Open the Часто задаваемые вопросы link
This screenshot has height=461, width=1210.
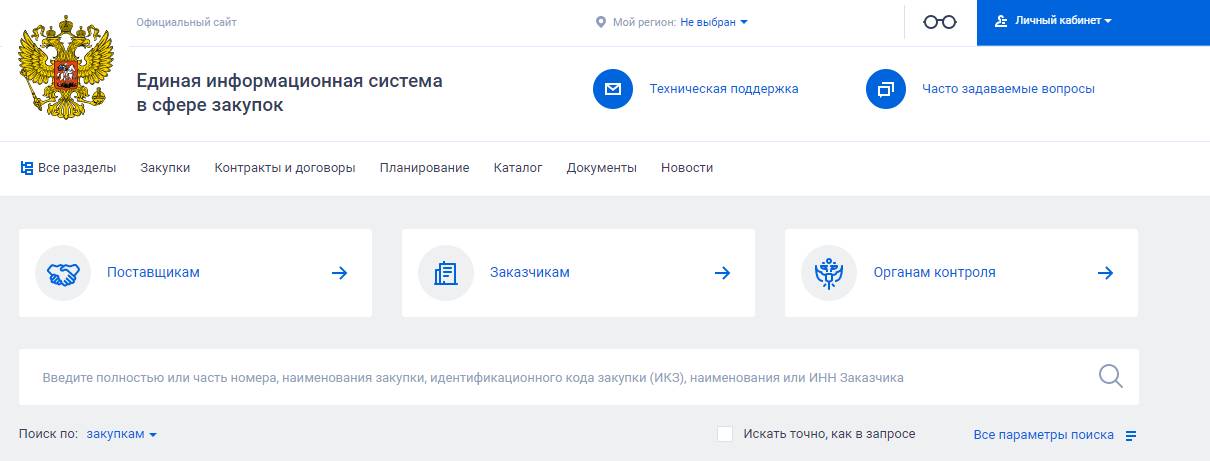pos(1008,89)
